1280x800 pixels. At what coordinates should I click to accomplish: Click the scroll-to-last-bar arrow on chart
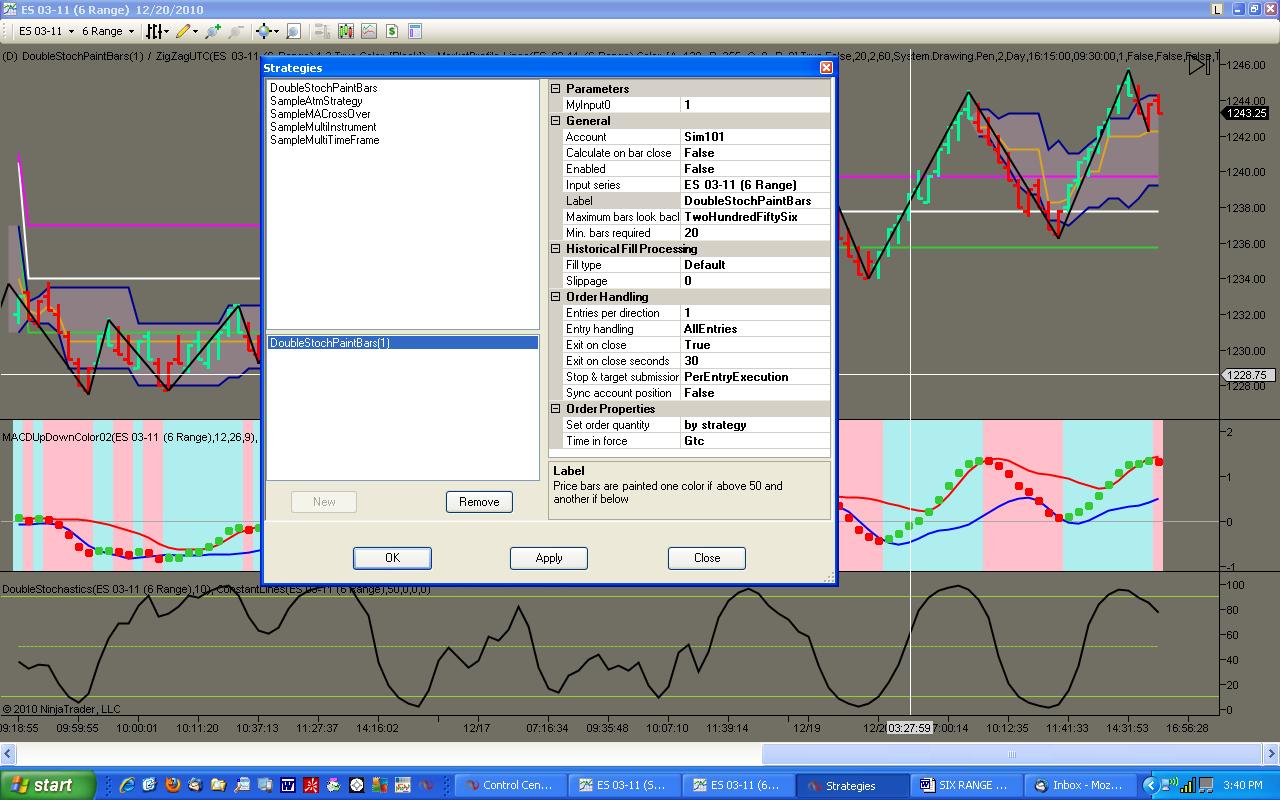(x=1199, y=66)
